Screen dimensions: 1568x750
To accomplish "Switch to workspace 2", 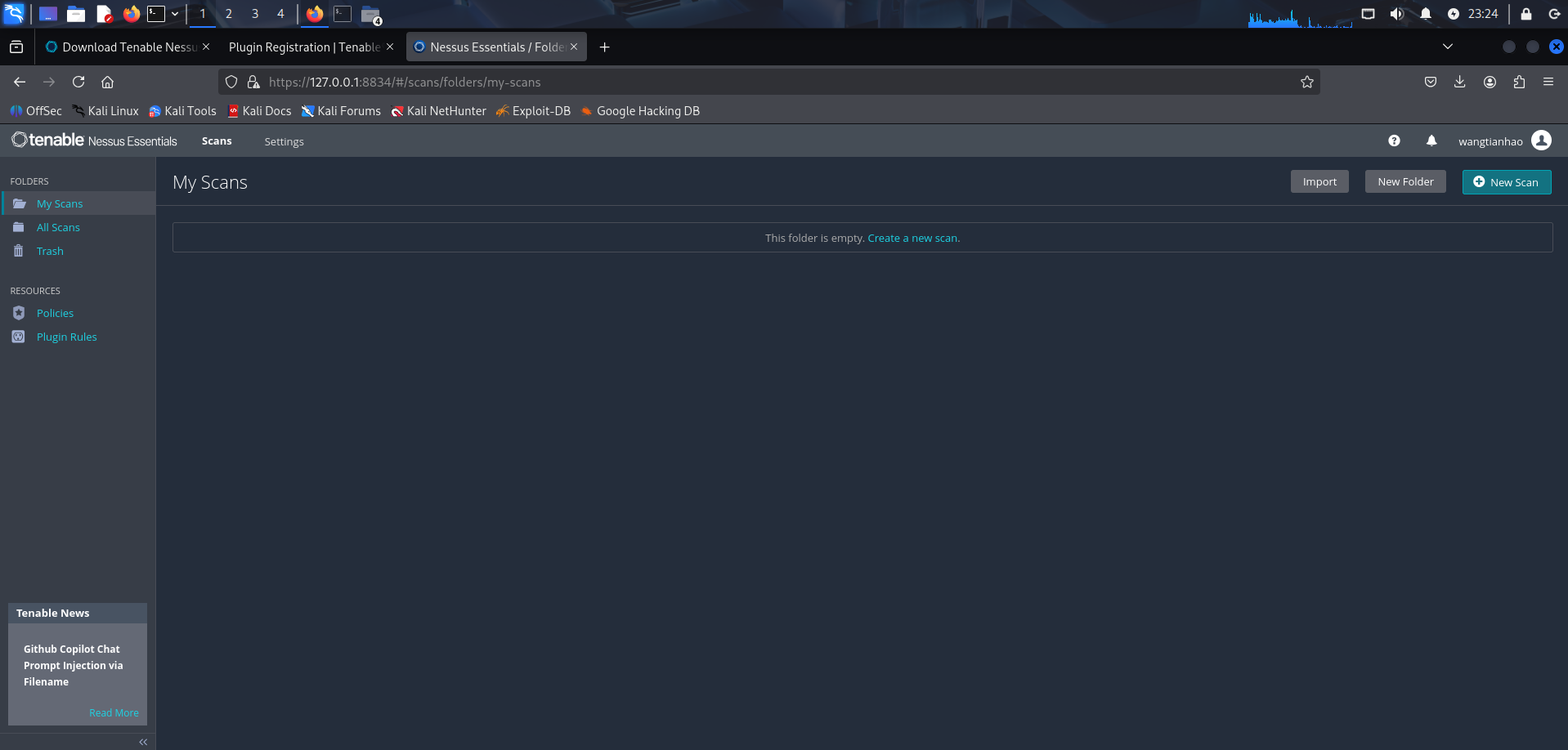I will point(229,14).
